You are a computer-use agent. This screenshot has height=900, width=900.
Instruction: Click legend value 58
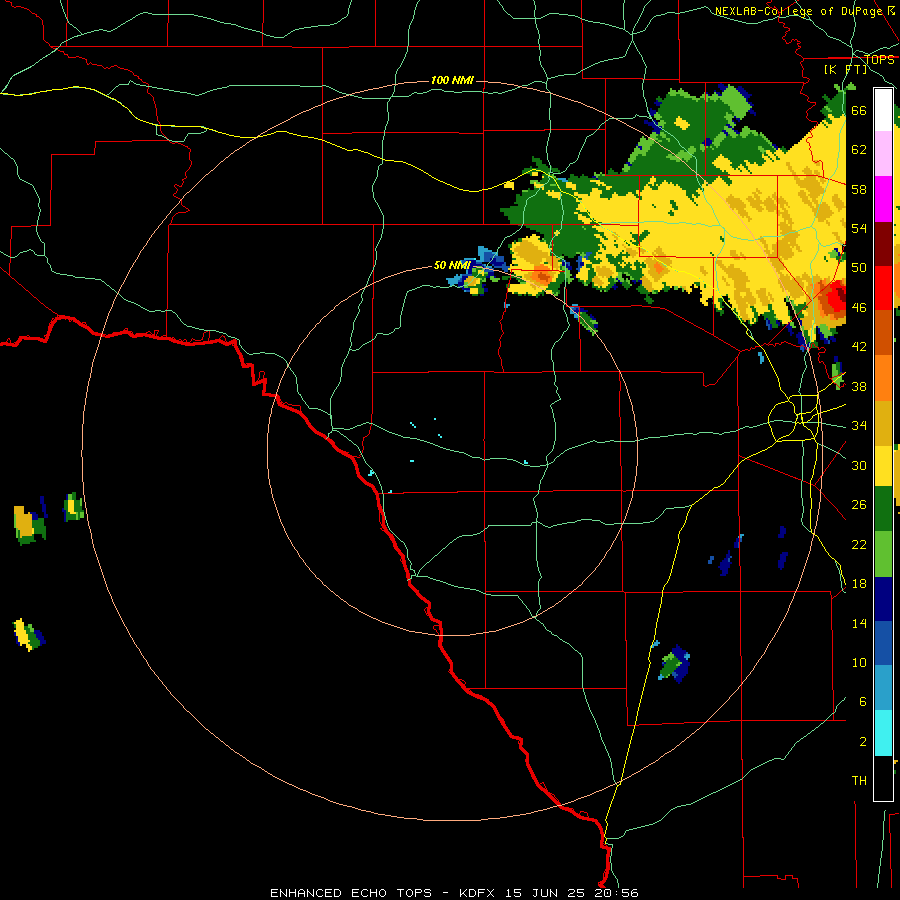[x=859, y=189]
